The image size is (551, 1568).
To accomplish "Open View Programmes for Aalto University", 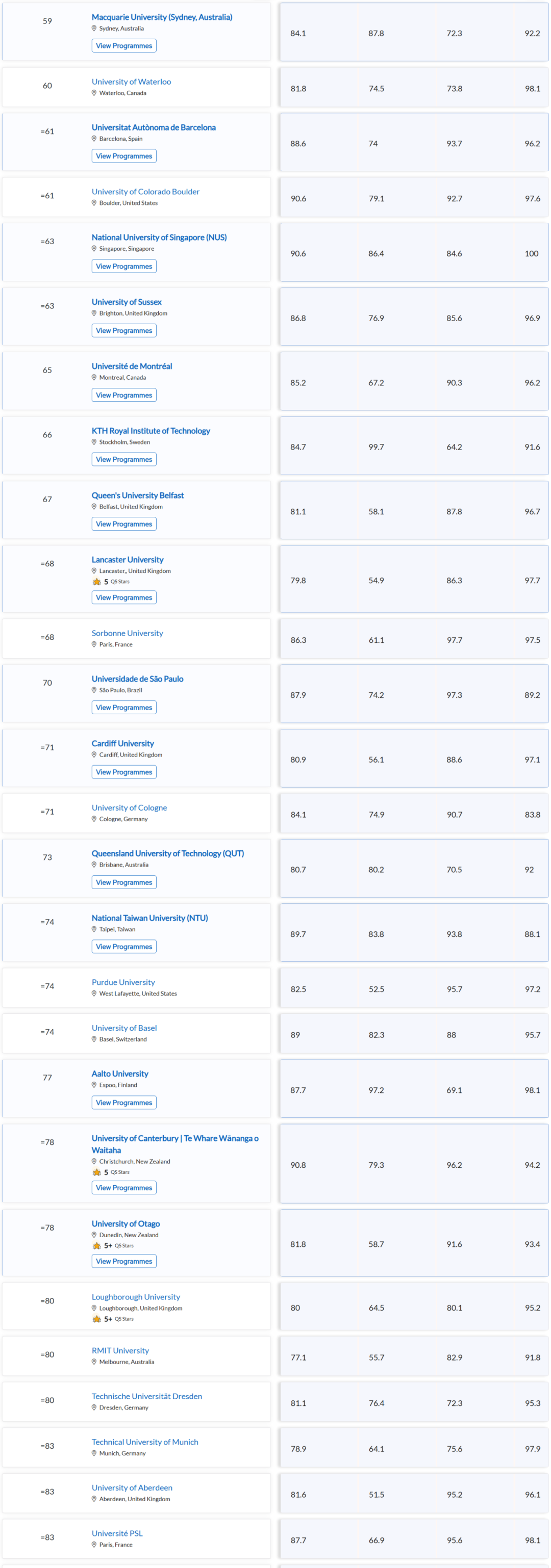I will pyautogui.click(x=124, y=1103).
